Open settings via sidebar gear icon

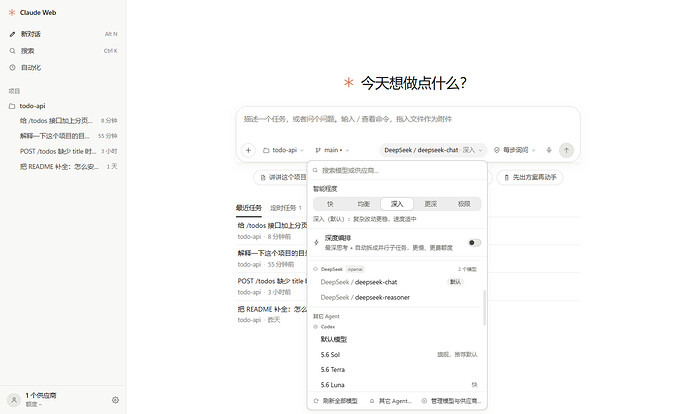coord(115,400)
